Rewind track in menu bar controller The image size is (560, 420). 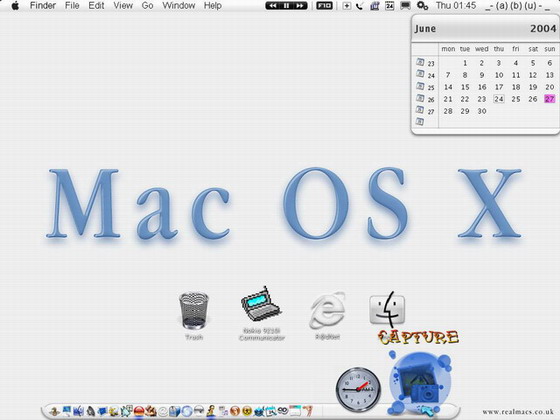(273, 6)
